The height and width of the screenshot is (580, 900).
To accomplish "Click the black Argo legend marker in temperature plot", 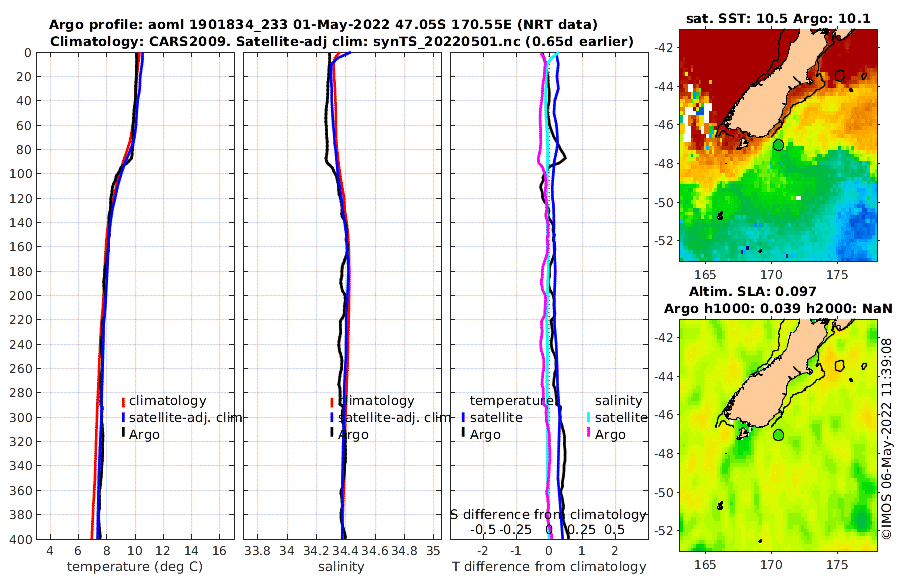I will point(123,434).
